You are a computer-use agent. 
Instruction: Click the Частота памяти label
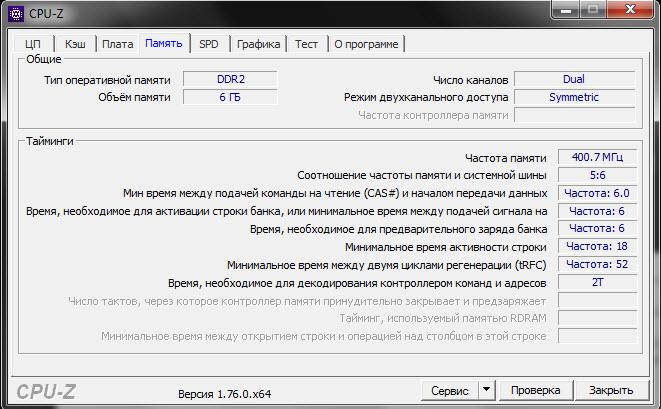click(x=506, y=158)
